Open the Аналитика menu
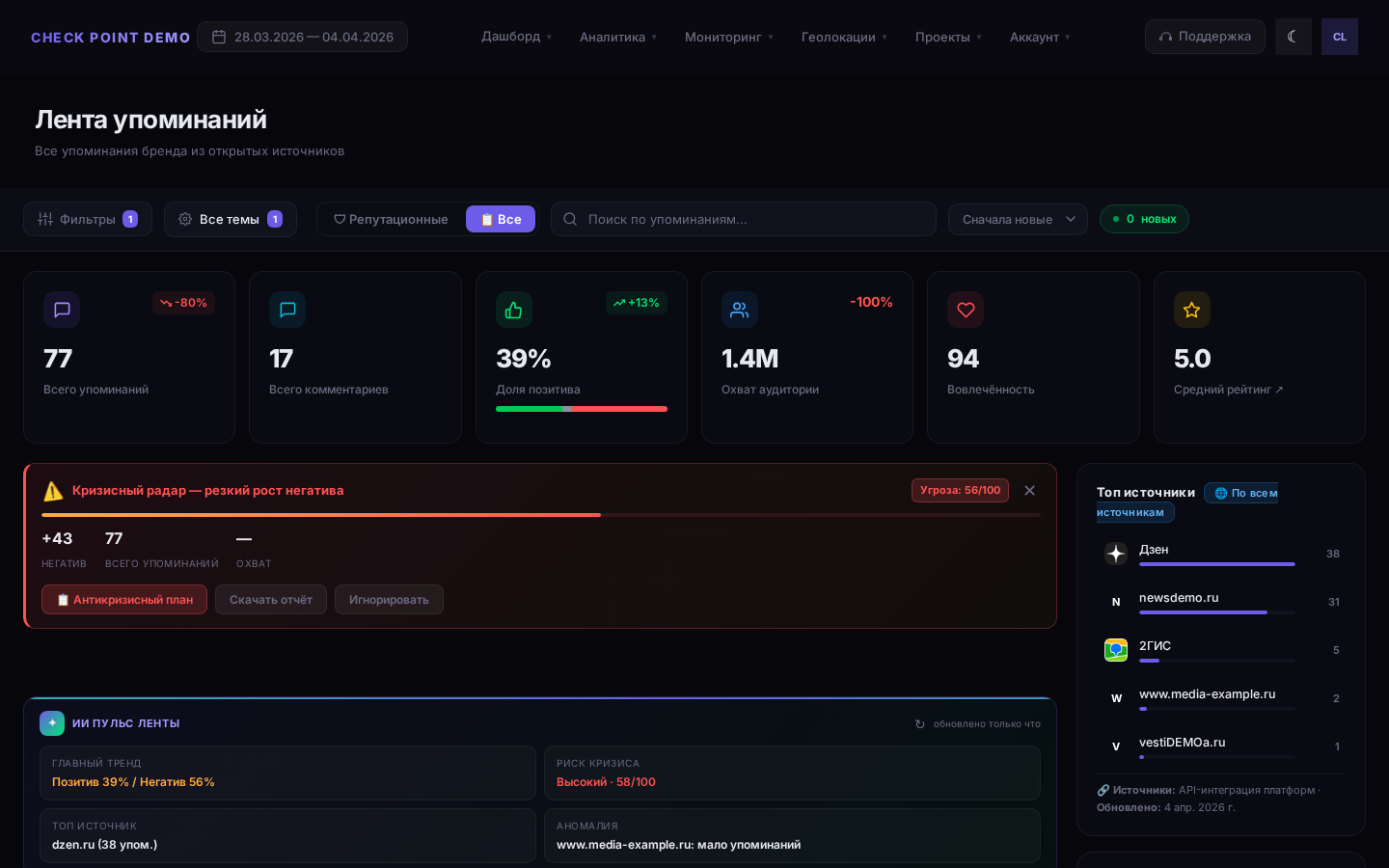Screen dimensions: 1389x868 [x=617, y=37]
